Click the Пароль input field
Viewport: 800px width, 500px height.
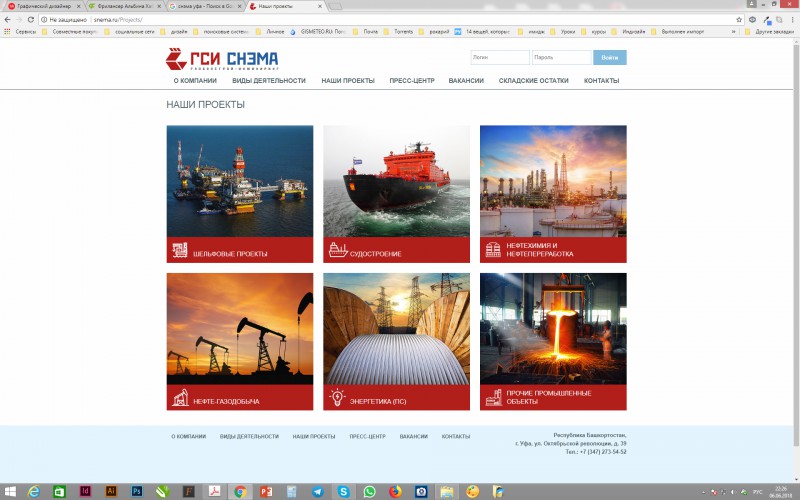tap(561, 57)
